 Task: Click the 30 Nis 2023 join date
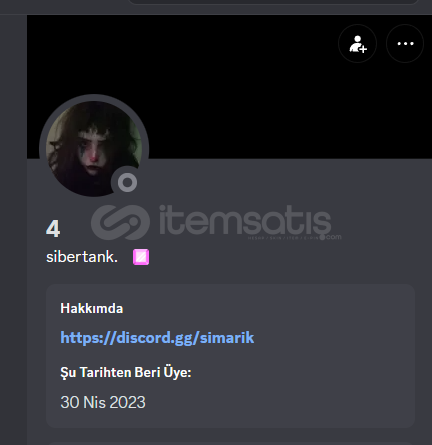point(103,402)
